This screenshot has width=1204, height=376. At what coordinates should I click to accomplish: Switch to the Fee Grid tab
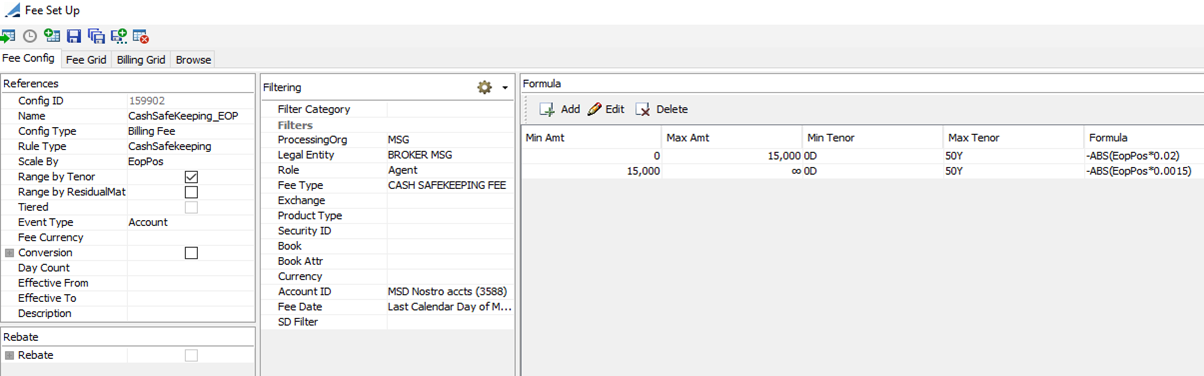pos(86,60)
